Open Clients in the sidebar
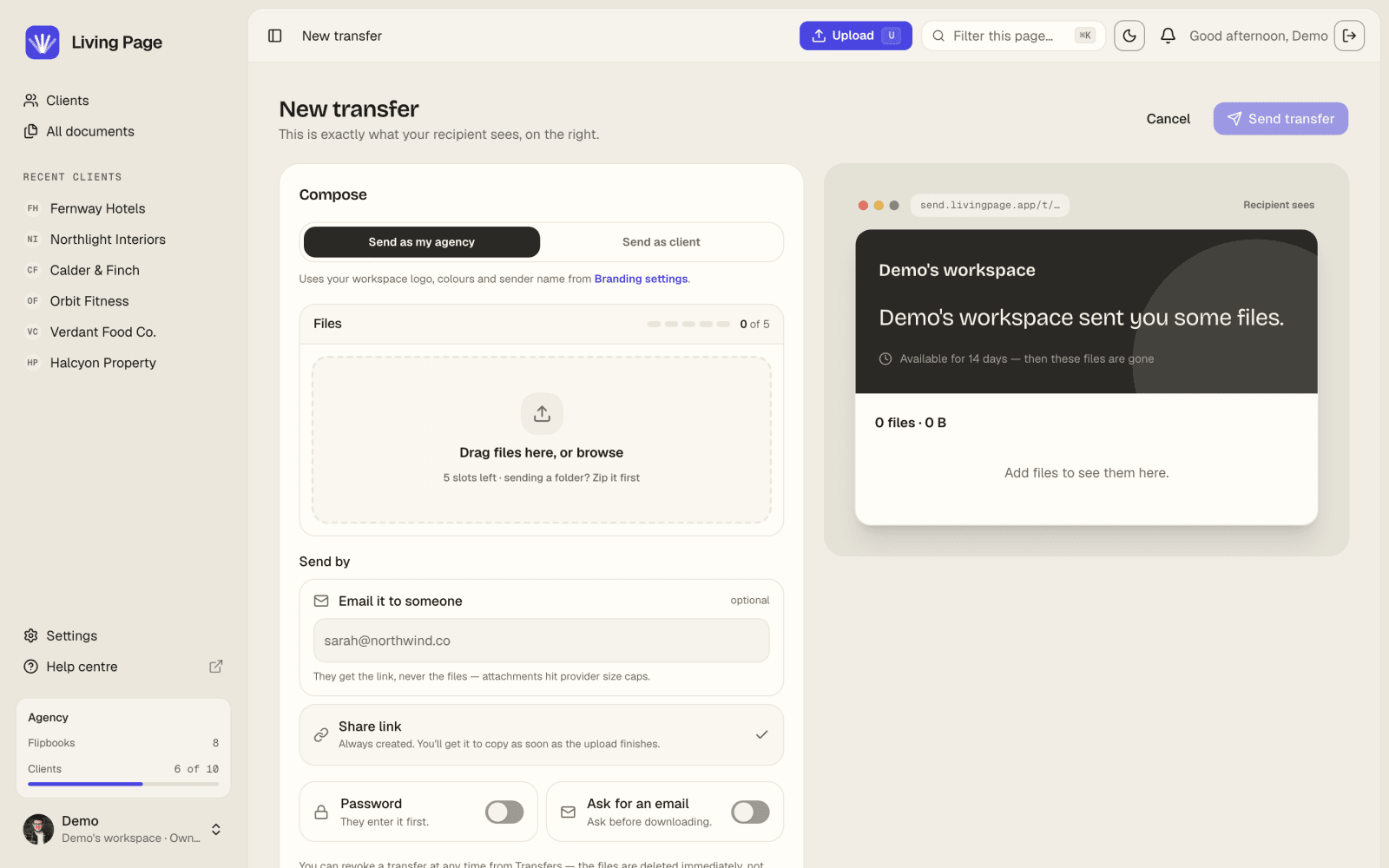The image size is (1389, 868). pyautogui.click(x=123, y=101)
